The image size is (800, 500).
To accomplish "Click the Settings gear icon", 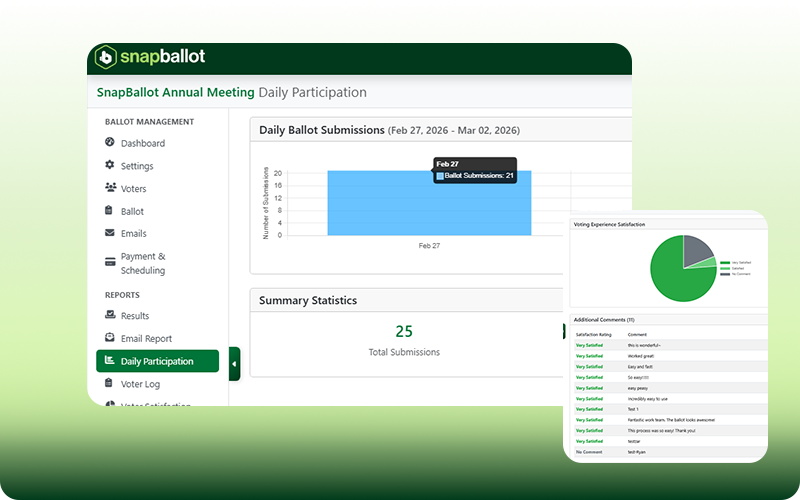I will point(110,164).
